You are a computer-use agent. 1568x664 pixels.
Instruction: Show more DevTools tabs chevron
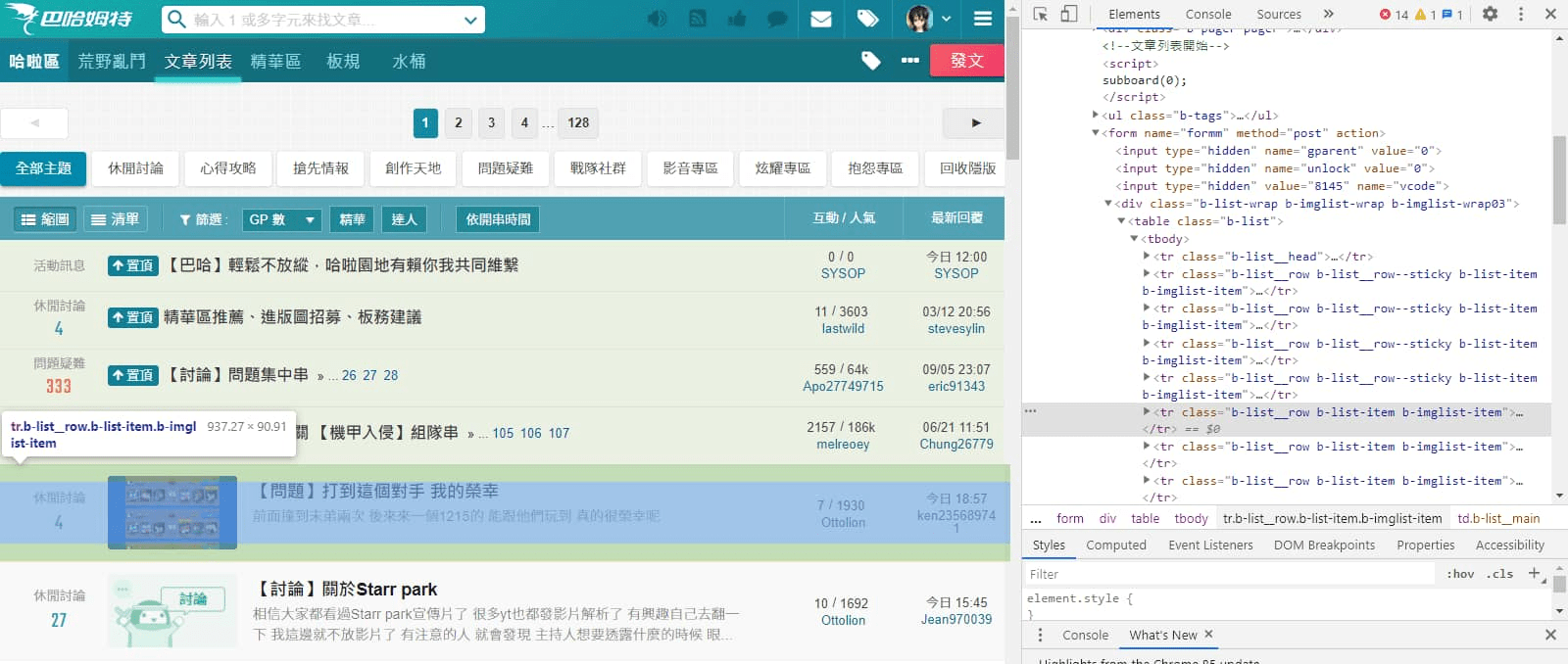1328,14
